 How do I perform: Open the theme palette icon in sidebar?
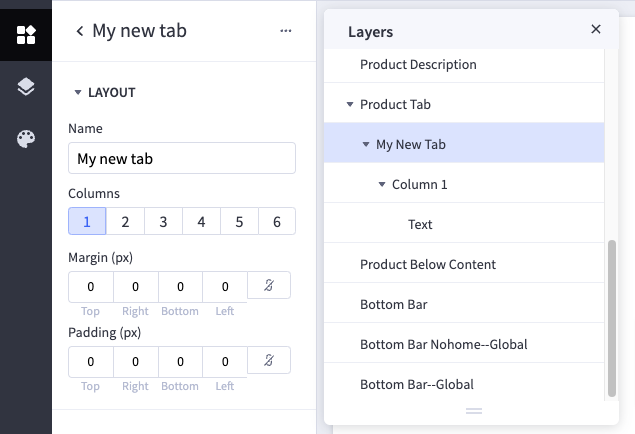(x=26, y=139)
